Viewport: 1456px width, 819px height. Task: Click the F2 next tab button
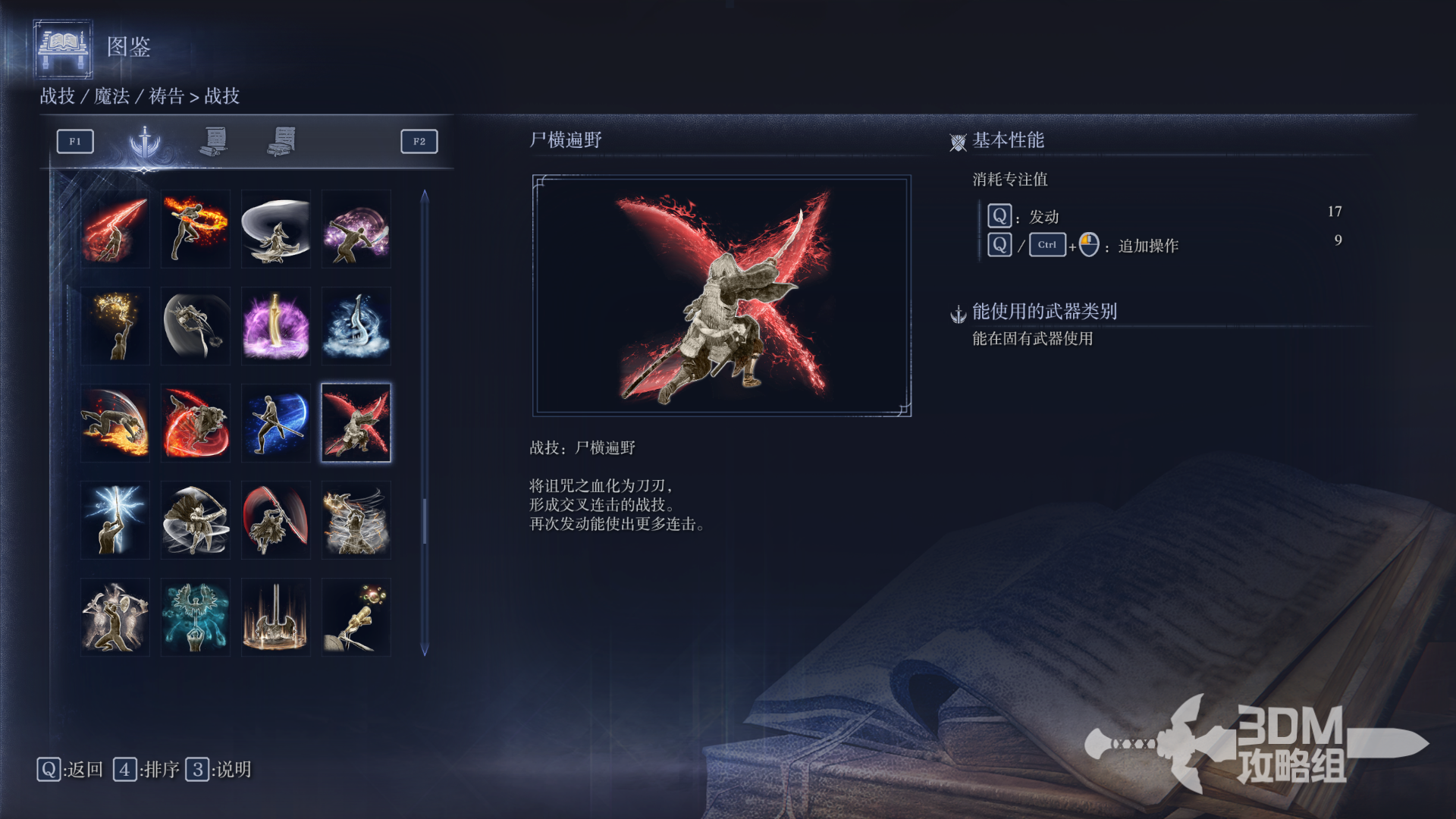point(419,142)
